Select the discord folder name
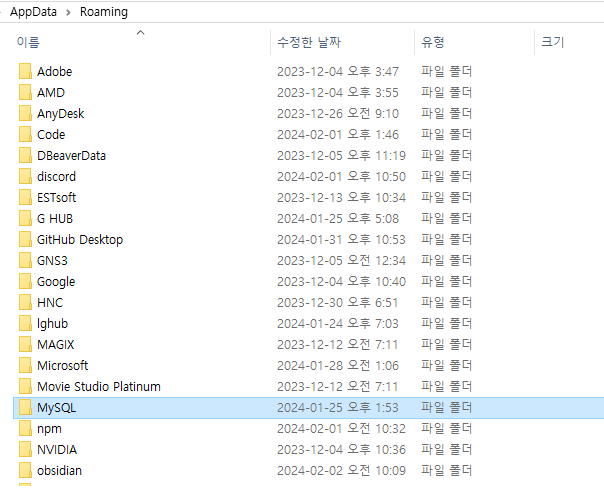 [56, 176]
